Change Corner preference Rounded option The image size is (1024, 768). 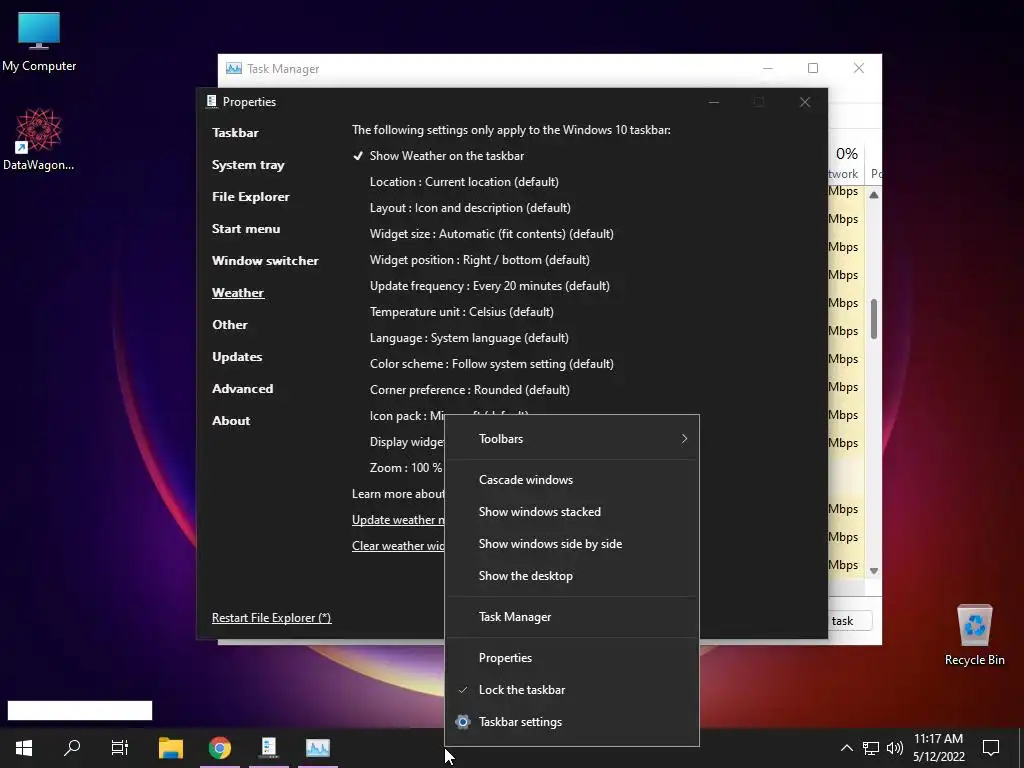point(470,390)
